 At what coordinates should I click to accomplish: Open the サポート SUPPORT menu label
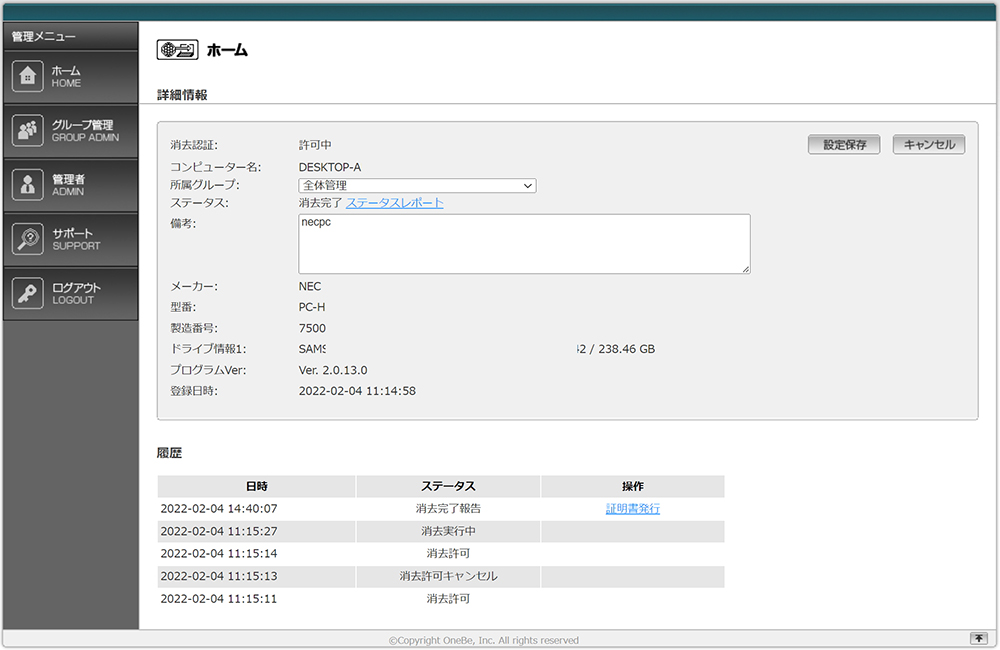(x=76, y=239)
